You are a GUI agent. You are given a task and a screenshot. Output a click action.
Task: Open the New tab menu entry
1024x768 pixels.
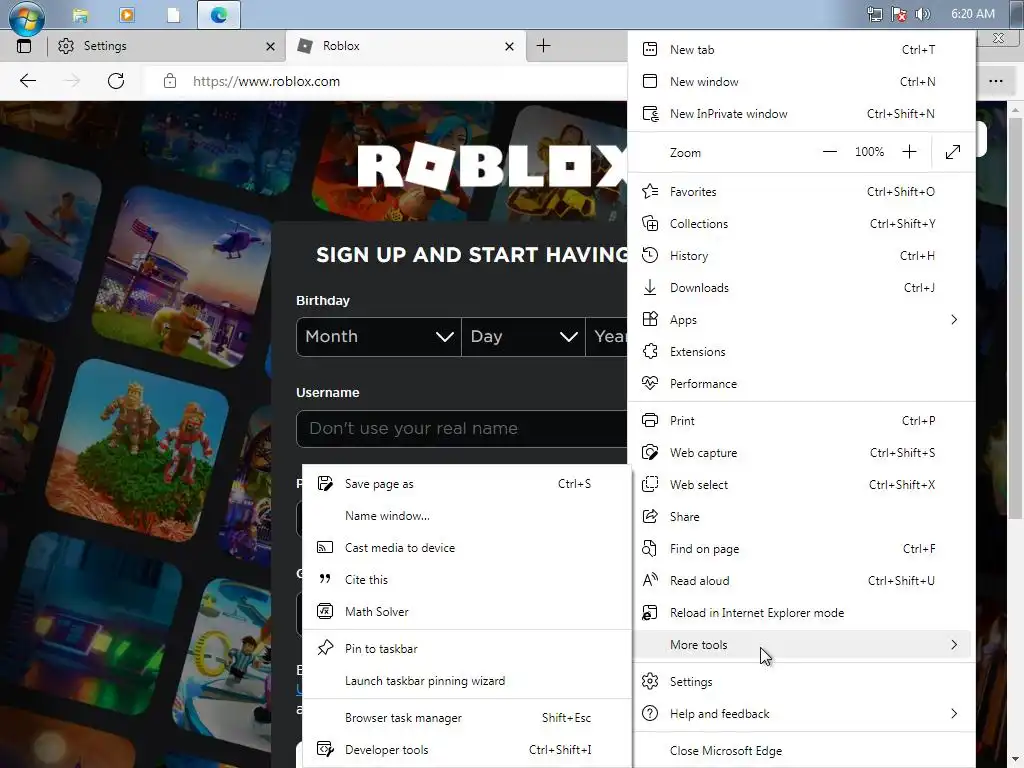pos(801,50)
